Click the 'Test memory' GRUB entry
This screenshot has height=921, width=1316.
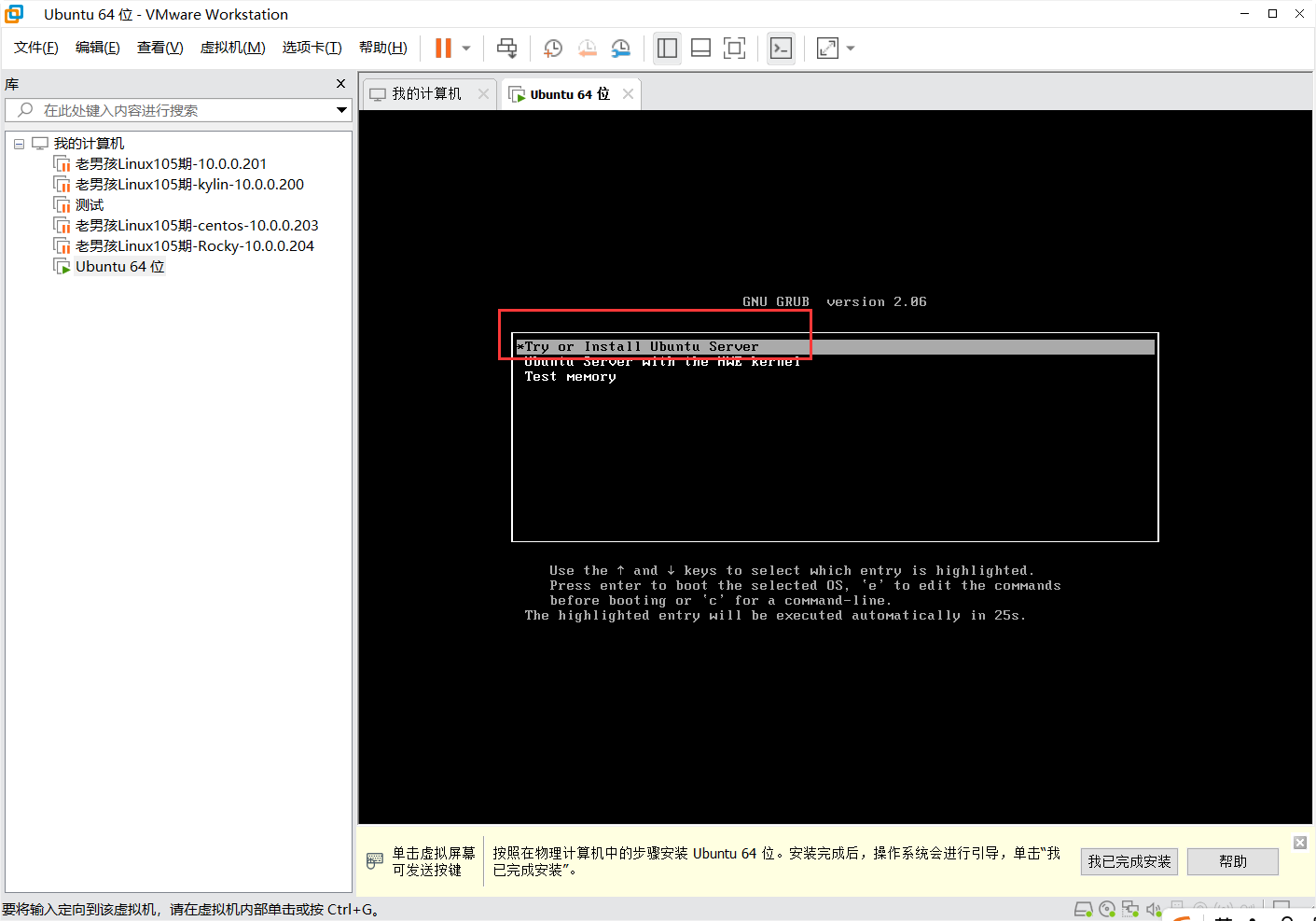tap(570, 377)
